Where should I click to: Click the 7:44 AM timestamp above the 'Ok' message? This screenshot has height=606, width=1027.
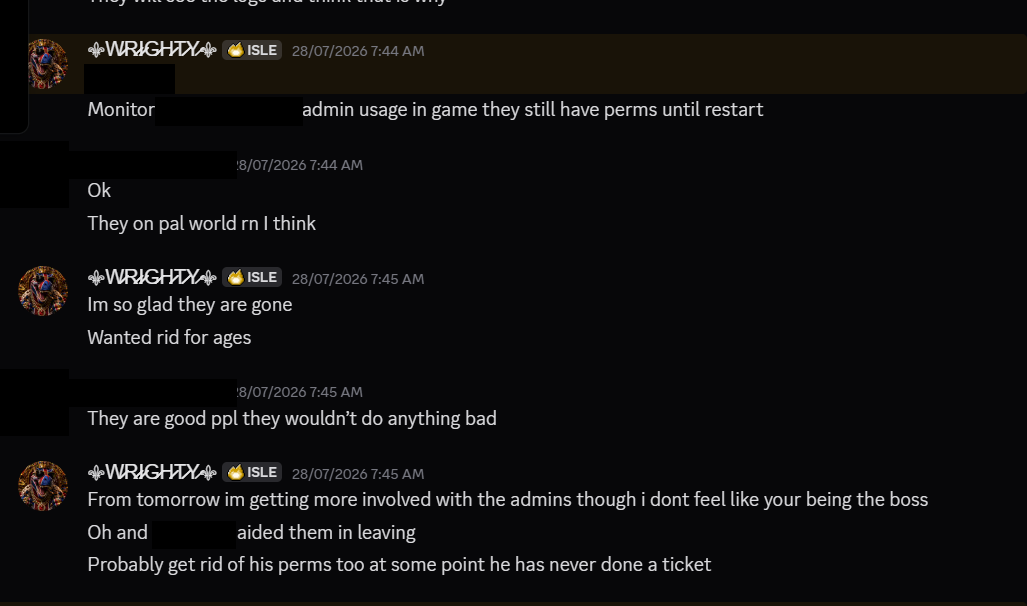click(x=299, y=165)
